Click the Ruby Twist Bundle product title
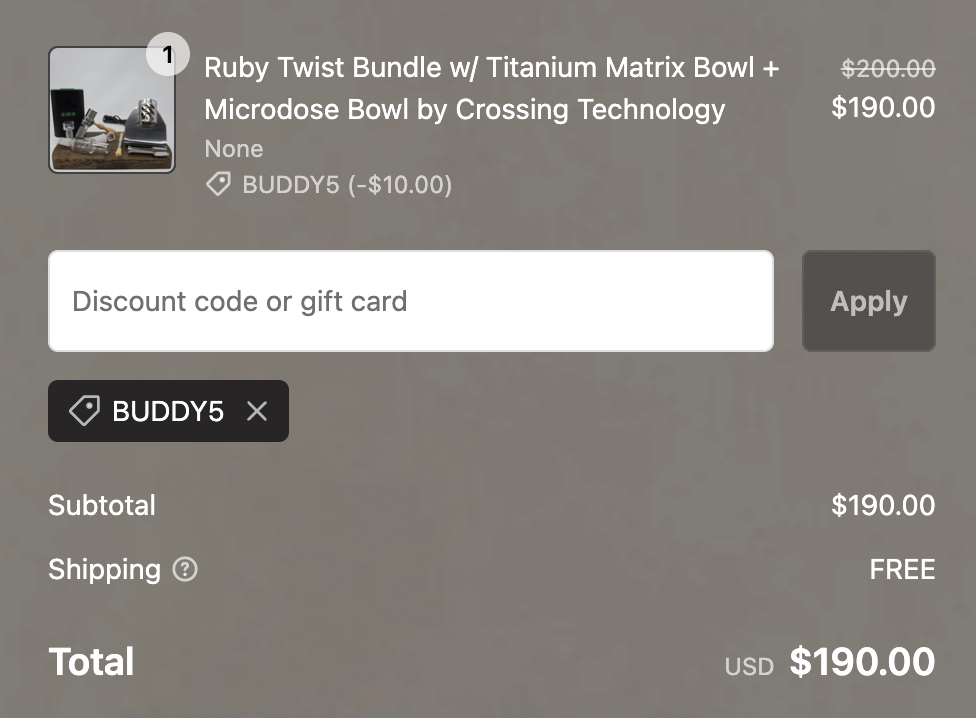This screenshot has height=718, width=976. (491, 88)
